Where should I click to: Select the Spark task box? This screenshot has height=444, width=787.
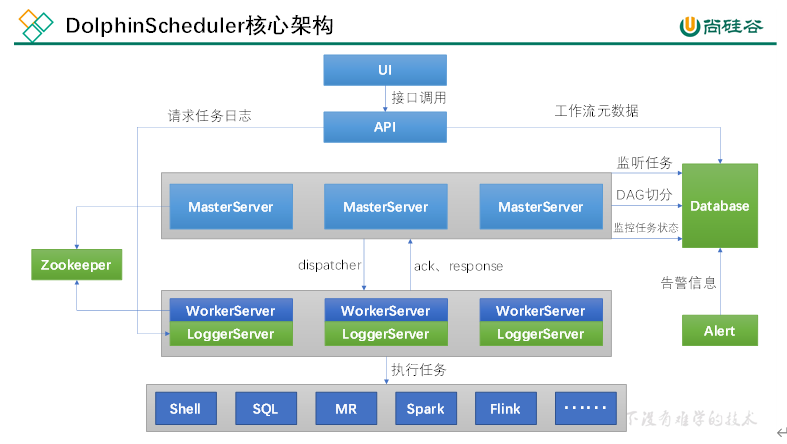pos(425,408)
